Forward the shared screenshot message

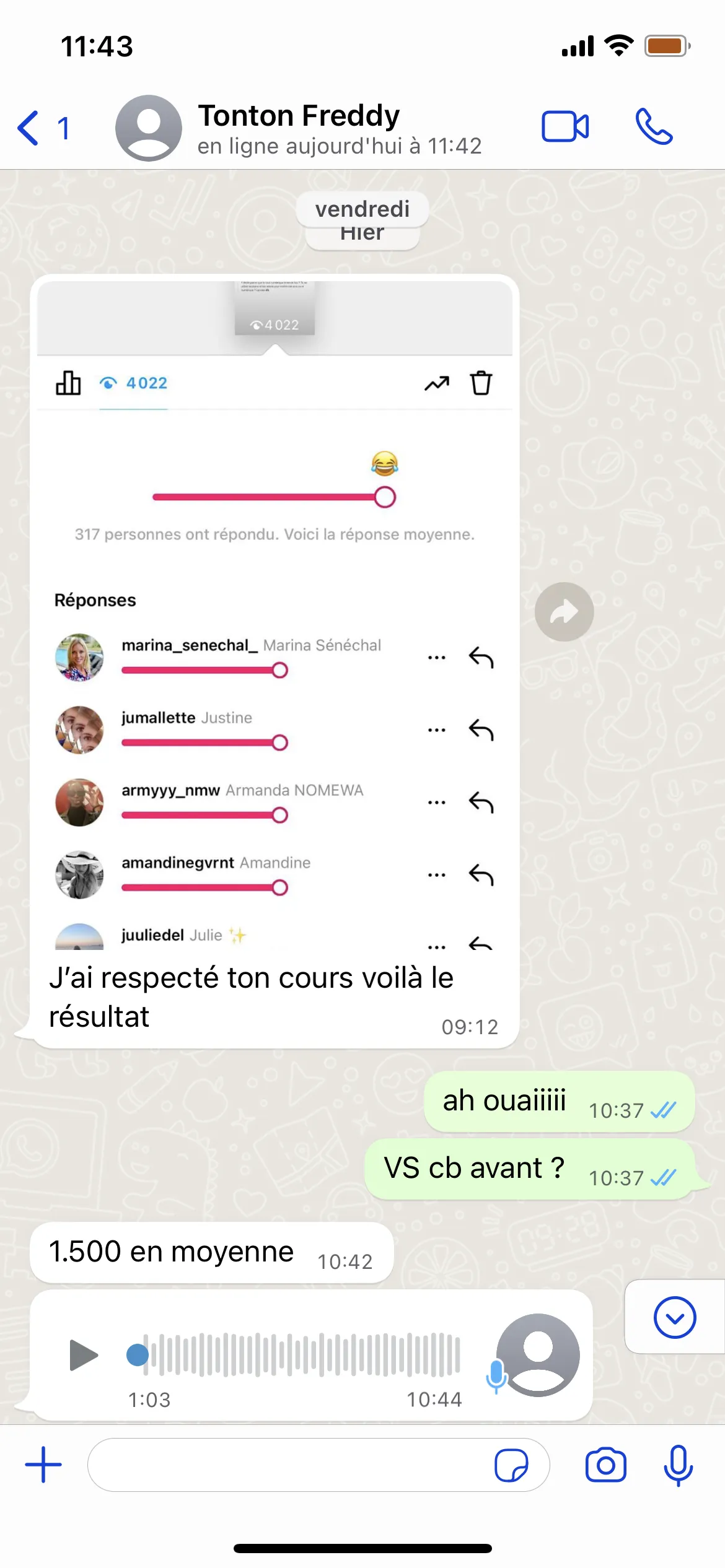pos(564,612)
